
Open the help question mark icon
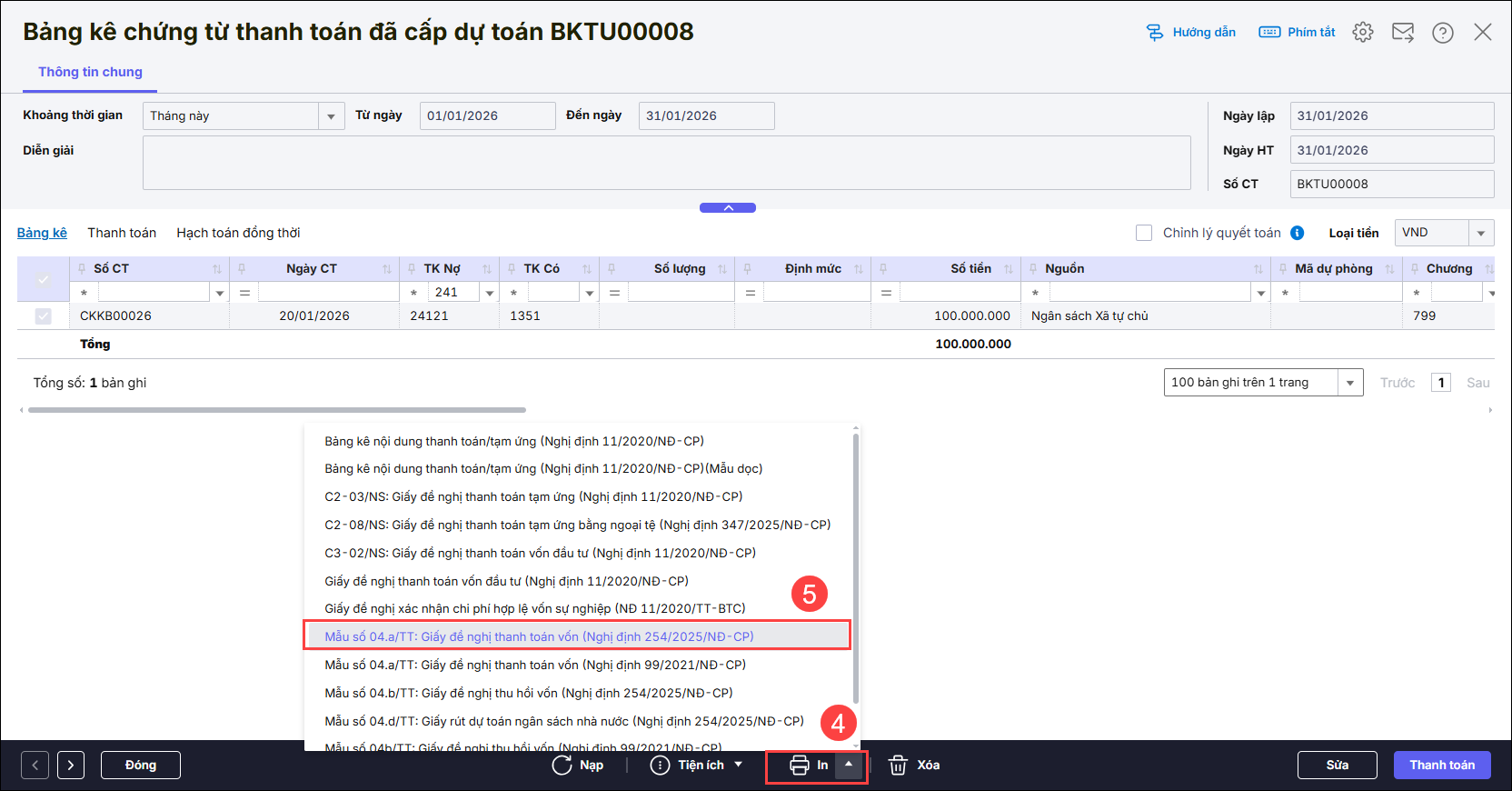coord(1442,33)
